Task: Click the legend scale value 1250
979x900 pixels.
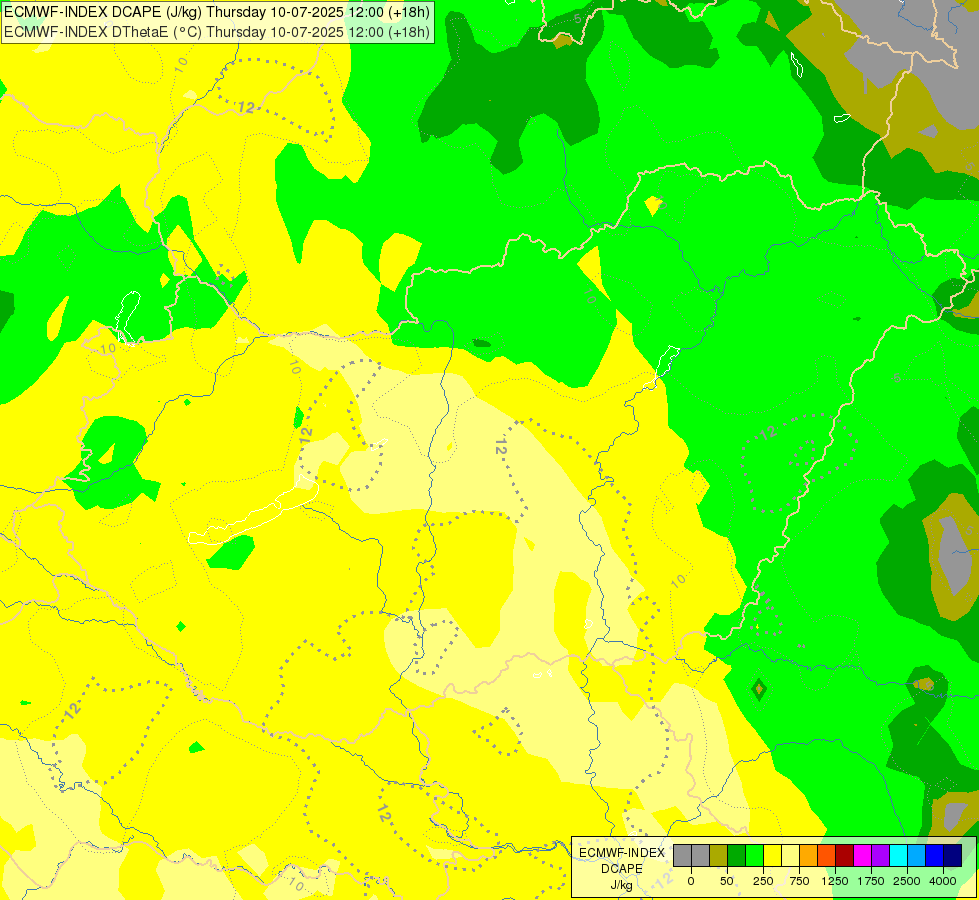Action: 835,881
